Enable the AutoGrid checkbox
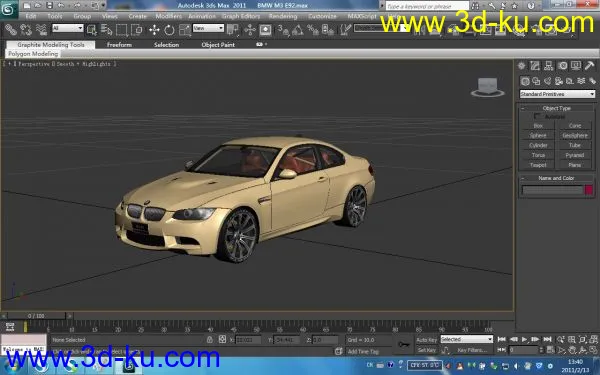Viewport: 600px width, 375px height. coord(537,116)
